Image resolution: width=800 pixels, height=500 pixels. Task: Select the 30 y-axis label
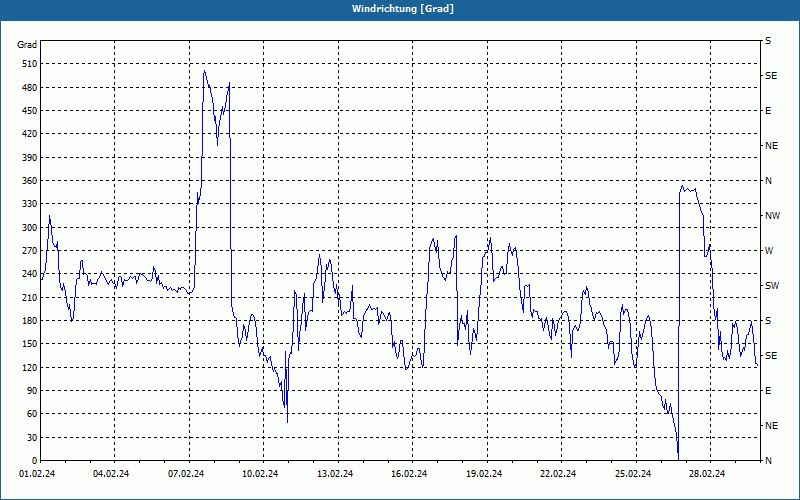click(32, 437)
